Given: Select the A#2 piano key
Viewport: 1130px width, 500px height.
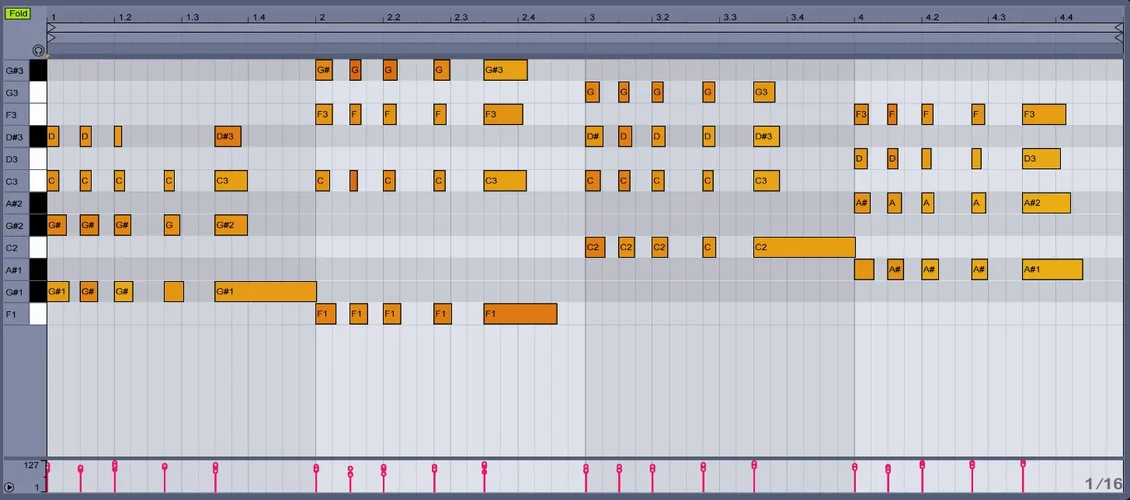Looking at the screenshot, I should coord(38,203).
